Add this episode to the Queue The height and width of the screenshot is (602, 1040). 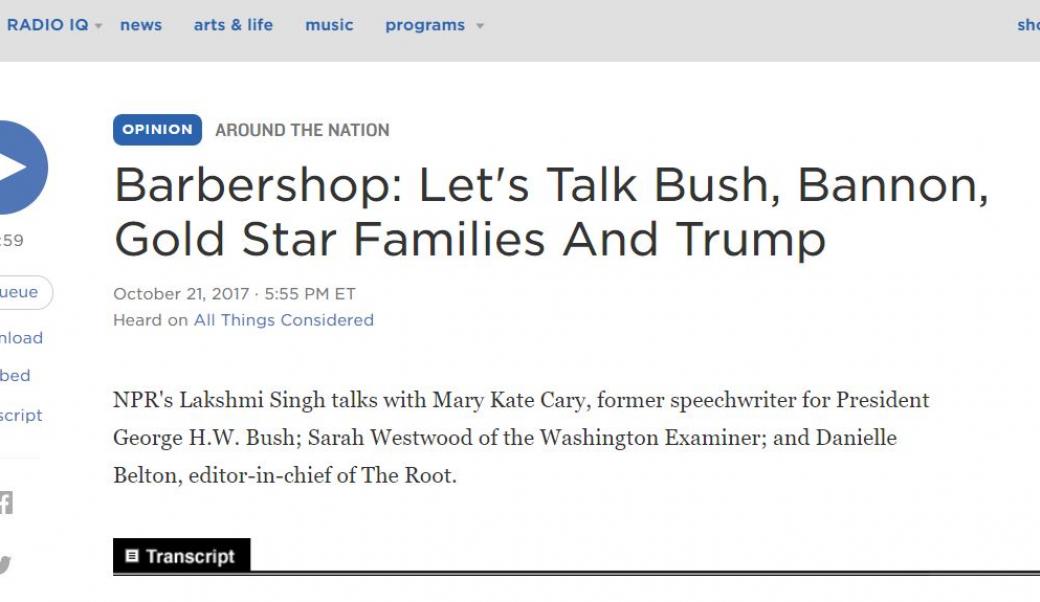click(18, 292)
